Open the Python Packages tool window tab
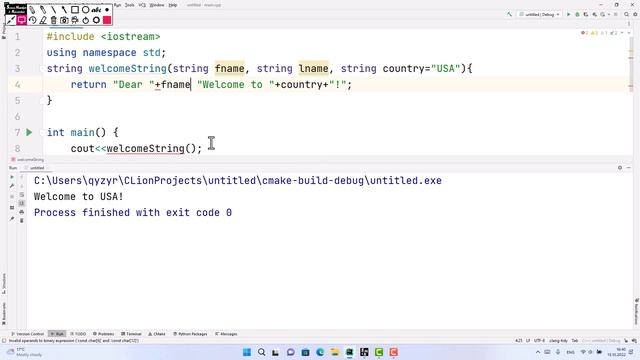 point(190,334)
